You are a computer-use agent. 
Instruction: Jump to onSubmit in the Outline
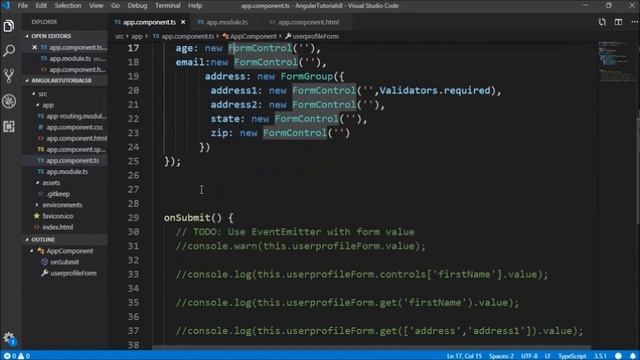tap(64, 262)
